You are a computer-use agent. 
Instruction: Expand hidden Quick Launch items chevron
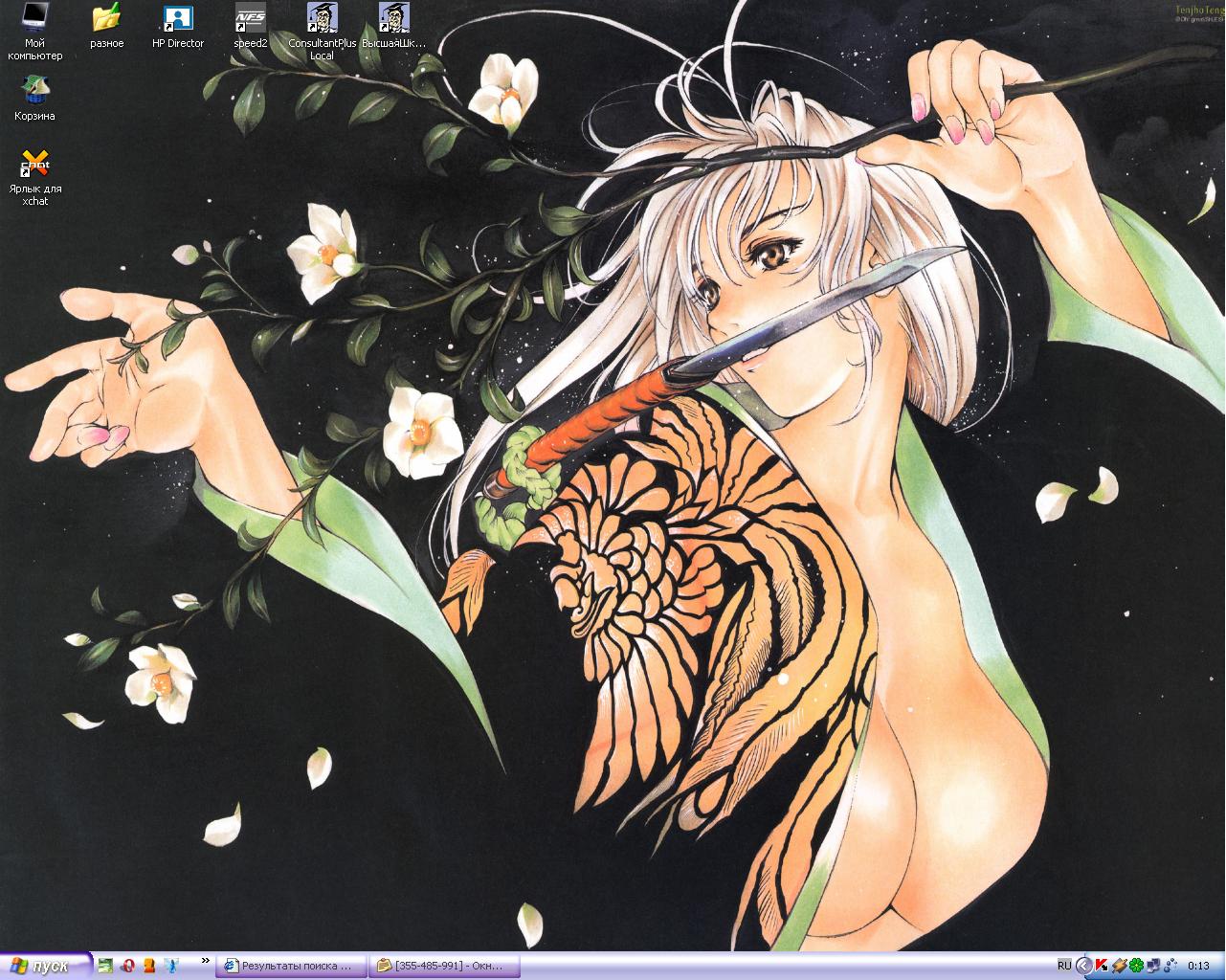tap(205, 961)
